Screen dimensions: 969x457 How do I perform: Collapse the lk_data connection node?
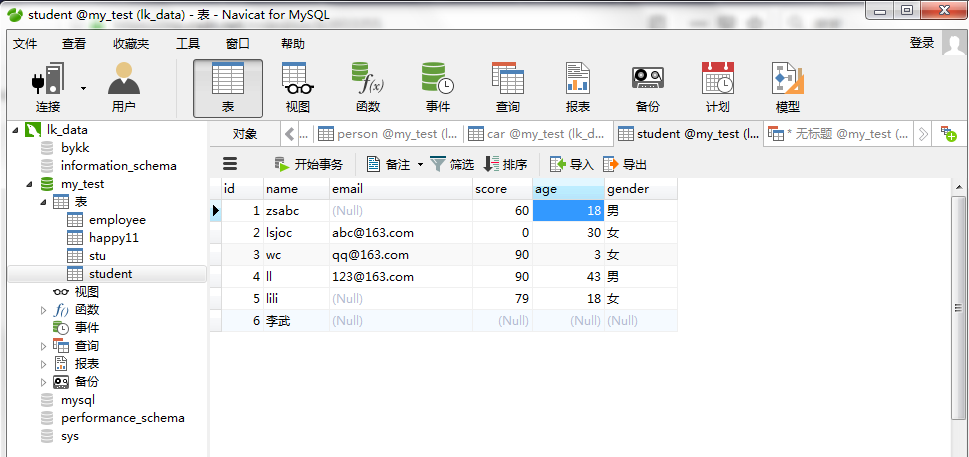[x=15, y=130]
